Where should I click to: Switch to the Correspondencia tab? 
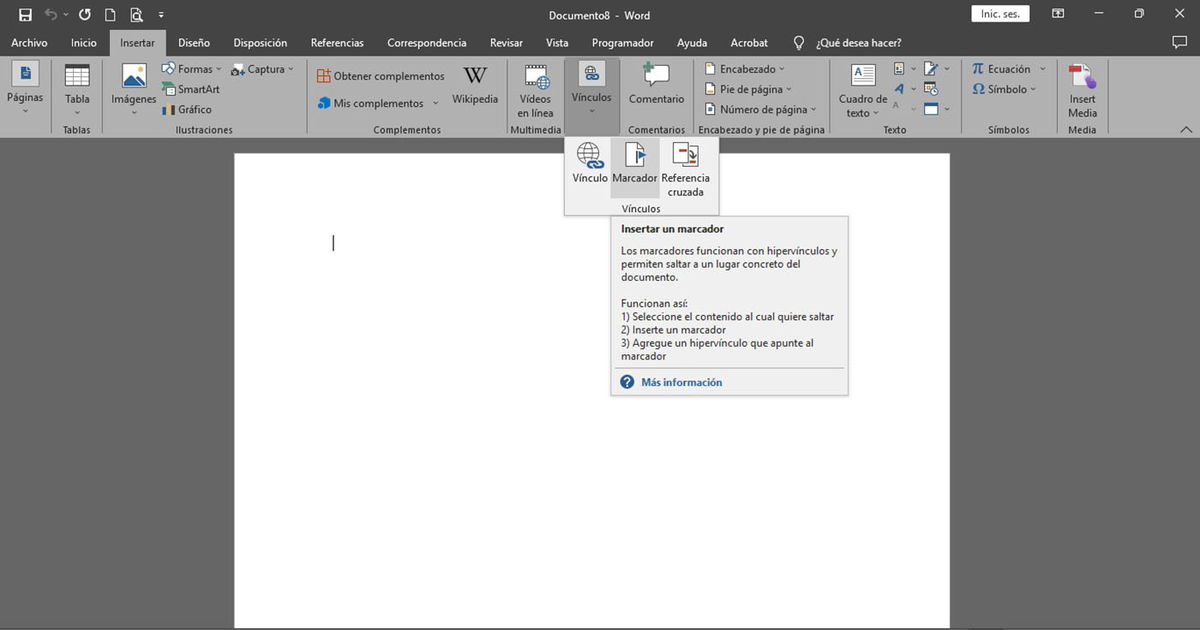click(x=426, y=43)
